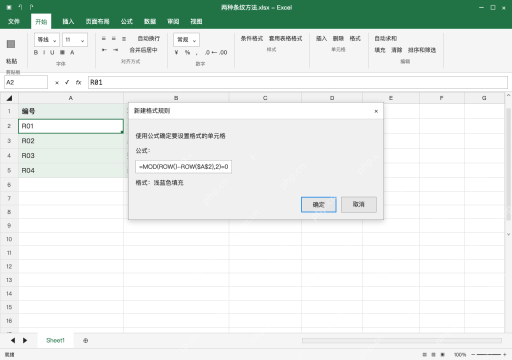The height and width of the screenshot is (360, 512).
Task: Select cell containing R03
Action: click(x=71, y=156)
